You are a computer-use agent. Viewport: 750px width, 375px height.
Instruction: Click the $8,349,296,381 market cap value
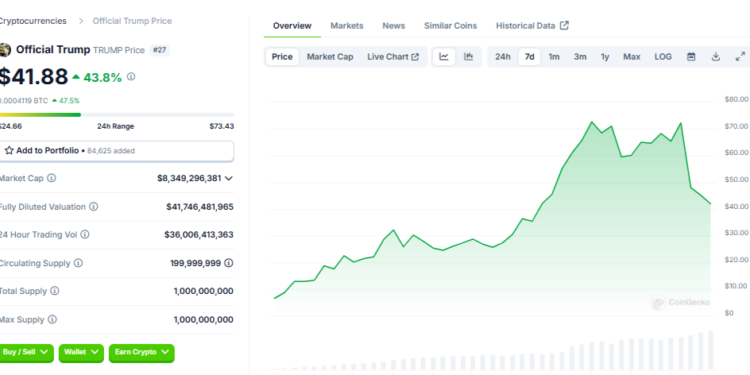click(189, 178)
